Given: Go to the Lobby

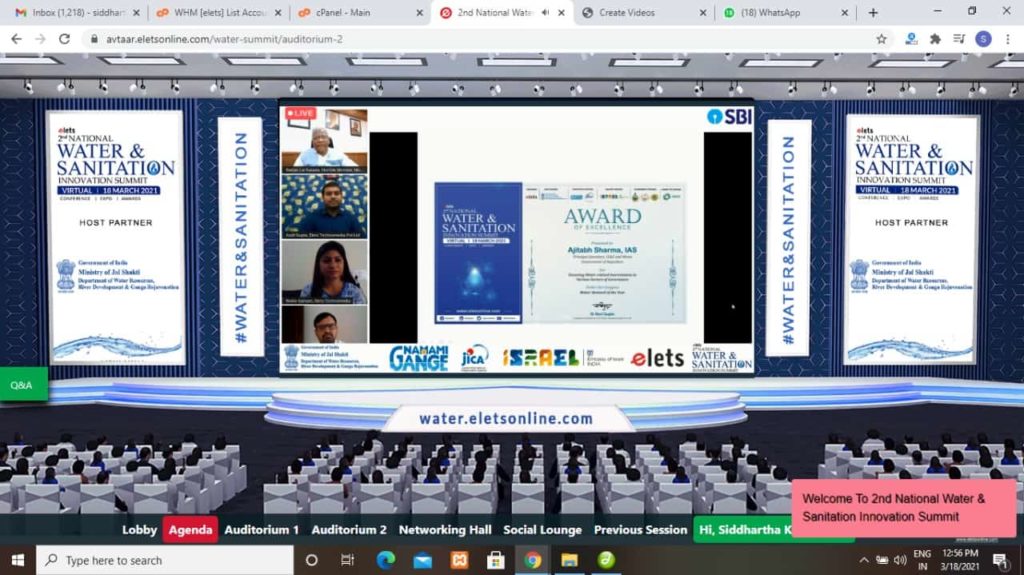Looking at the screenshot, I should pyautogui.click(x=139, y=530).
